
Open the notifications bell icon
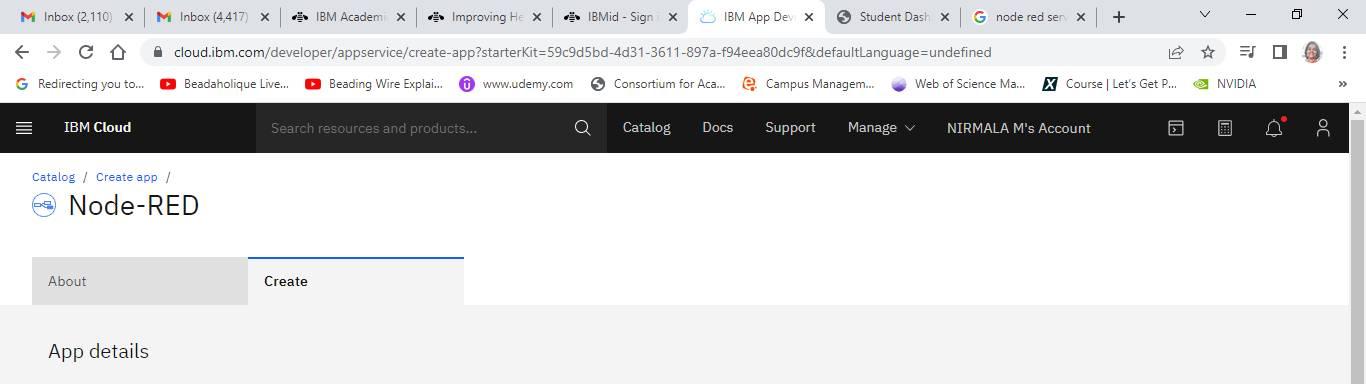(1274, 128)
